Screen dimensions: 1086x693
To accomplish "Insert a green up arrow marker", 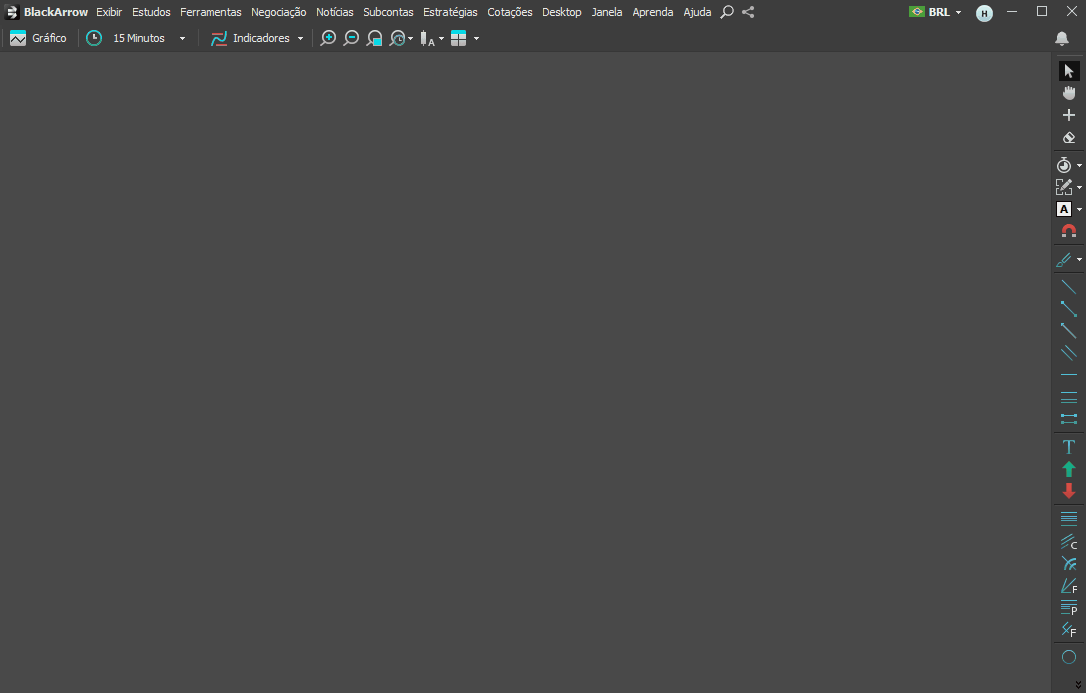I will [1068, 469].
